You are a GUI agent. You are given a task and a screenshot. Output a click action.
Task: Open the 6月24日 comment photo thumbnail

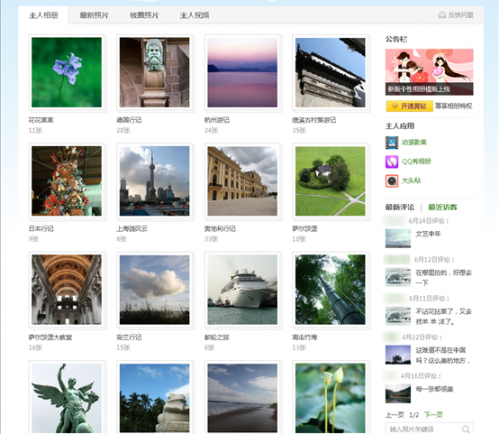(x=398, y=238)
